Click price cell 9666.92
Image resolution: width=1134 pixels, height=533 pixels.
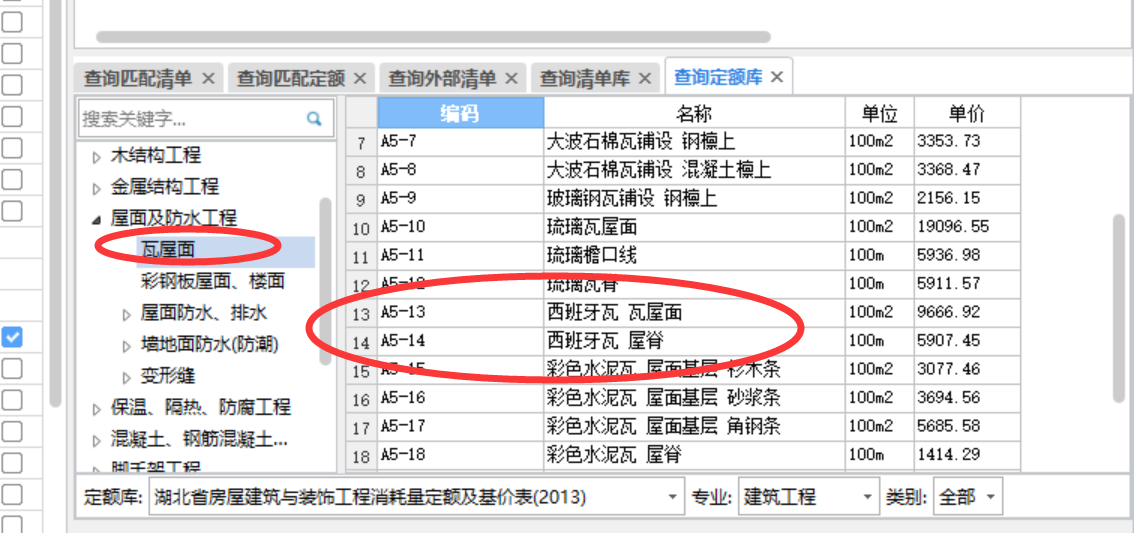967,312
